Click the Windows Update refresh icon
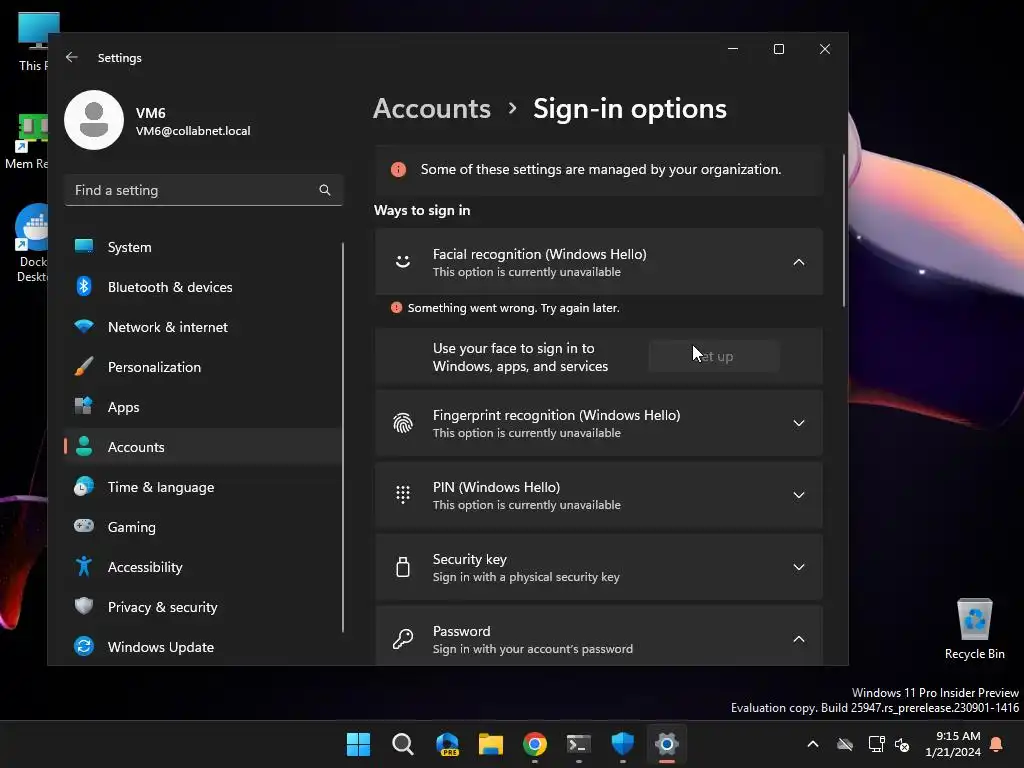 point(84,647)
